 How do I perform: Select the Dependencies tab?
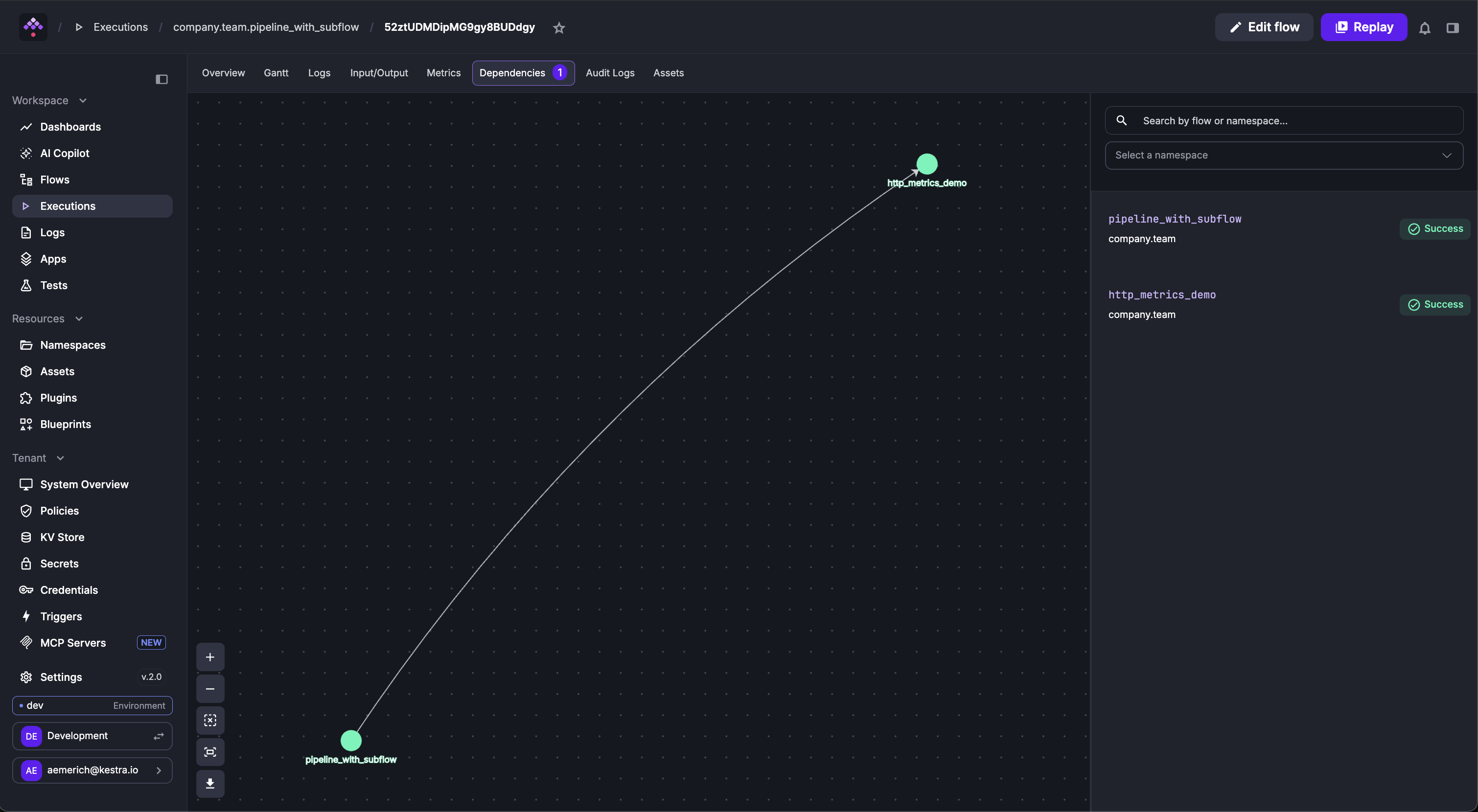(x=523, y=73)
